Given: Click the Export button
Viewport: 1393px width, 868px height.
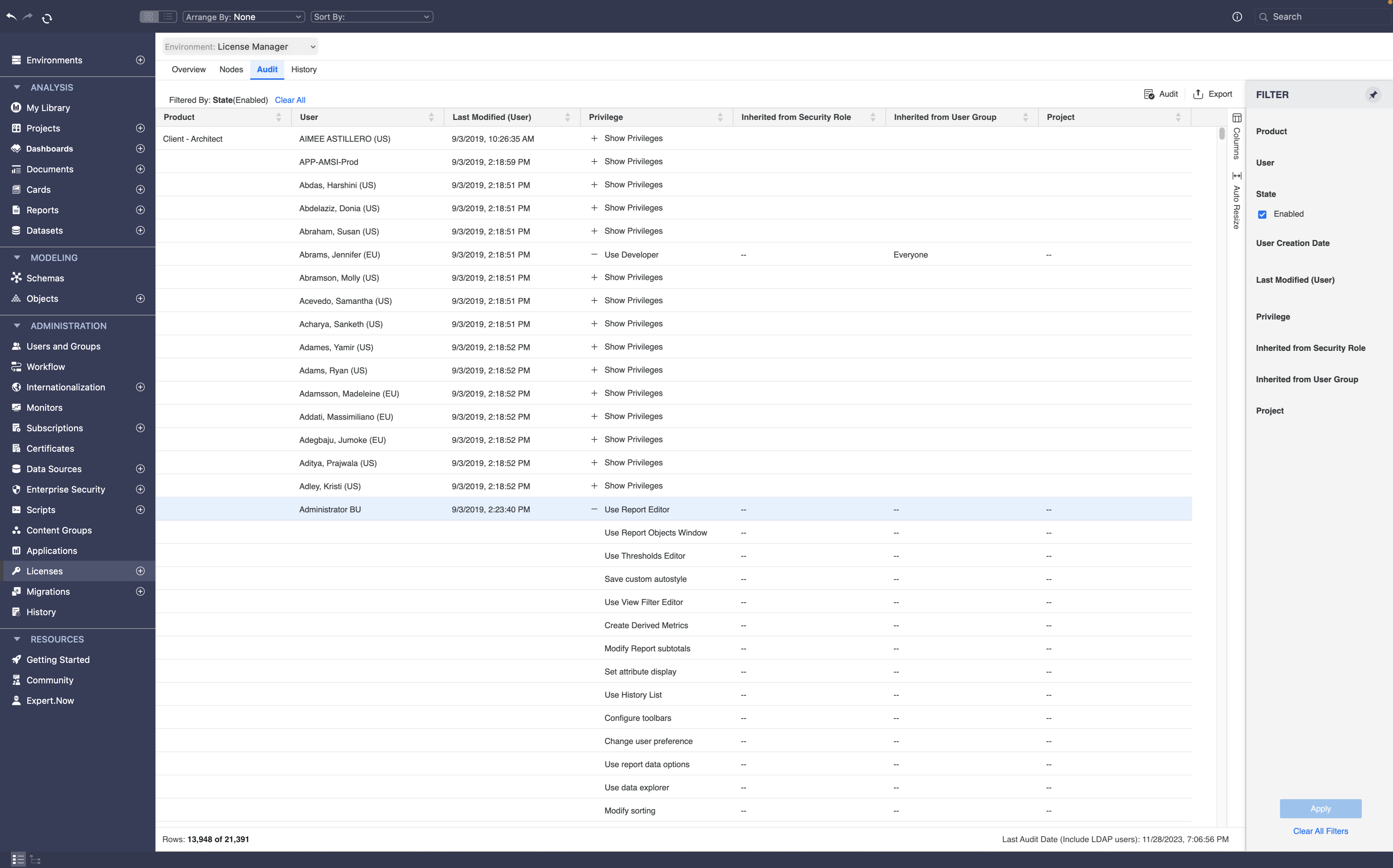Looking at the screenshot, I should [x=1213, y=94].
